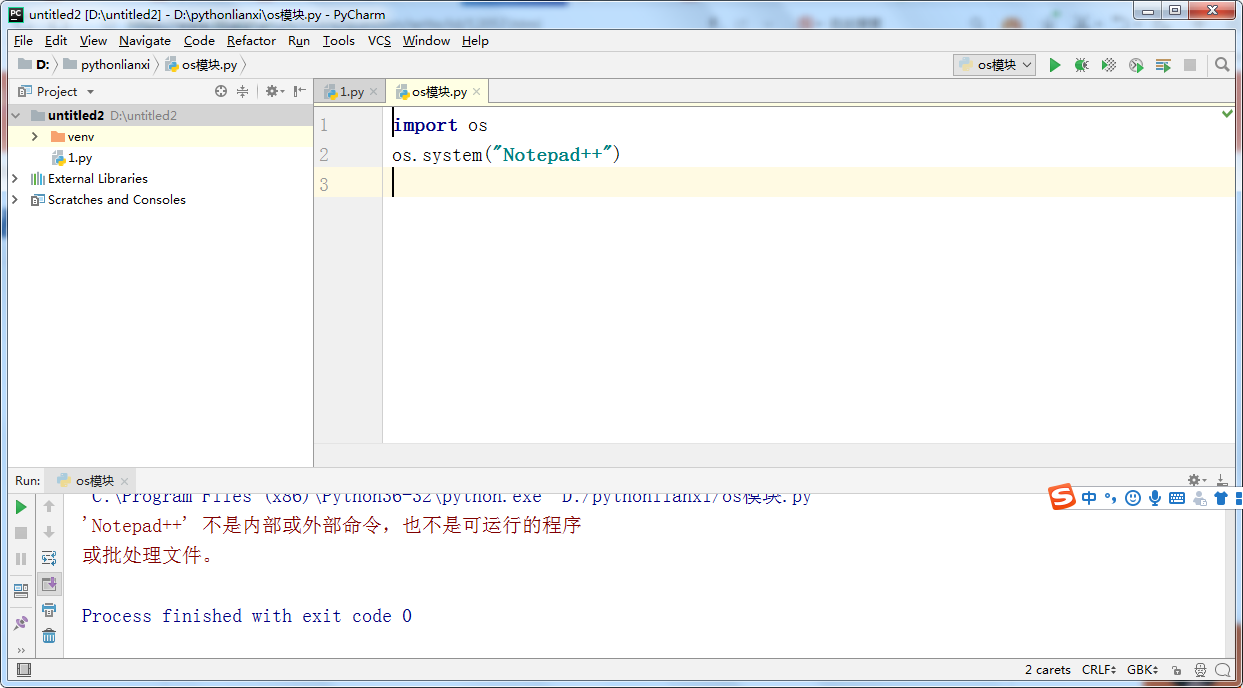Viewport: 1243px width, 688px height.
Task: Hide Run panel with the download-arrow icon
Action: tap(1221, 480)
